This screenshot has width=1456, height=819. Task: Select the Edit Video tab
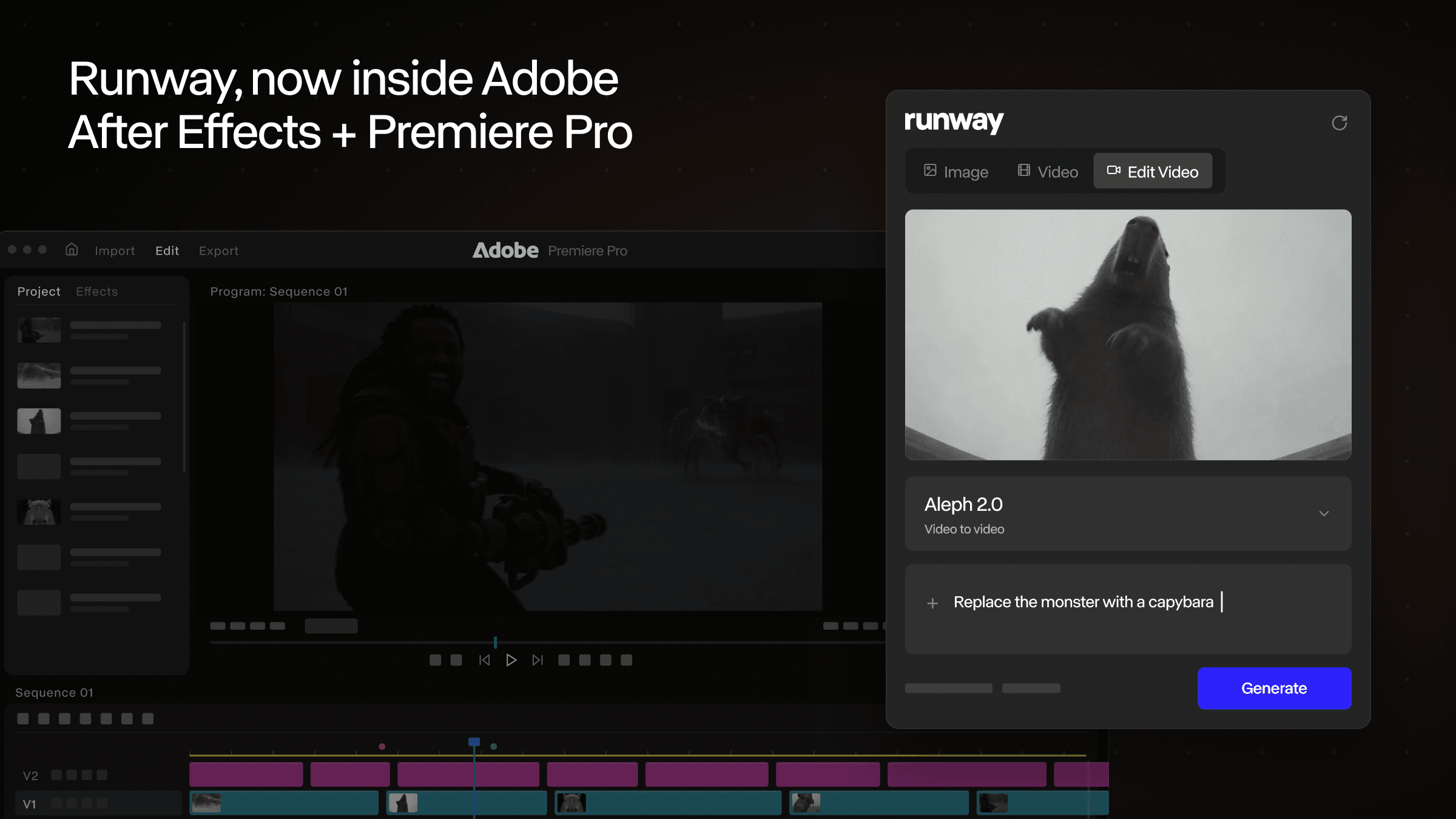(x=1153, y=172)
